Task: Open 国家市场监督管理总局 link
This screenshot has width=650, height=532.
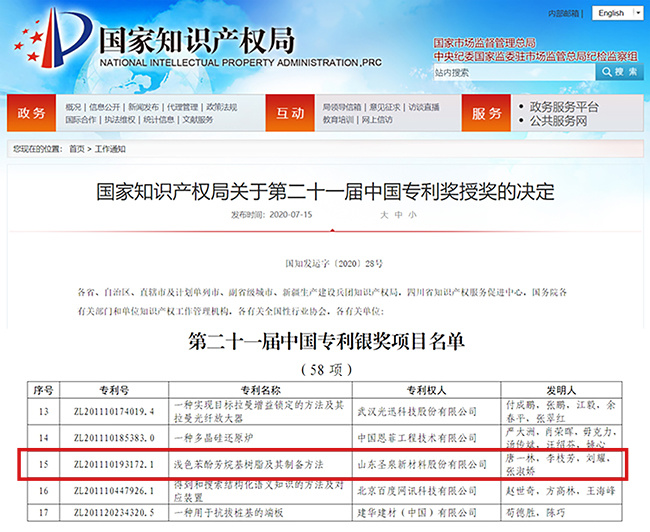Action: (484, 44)
